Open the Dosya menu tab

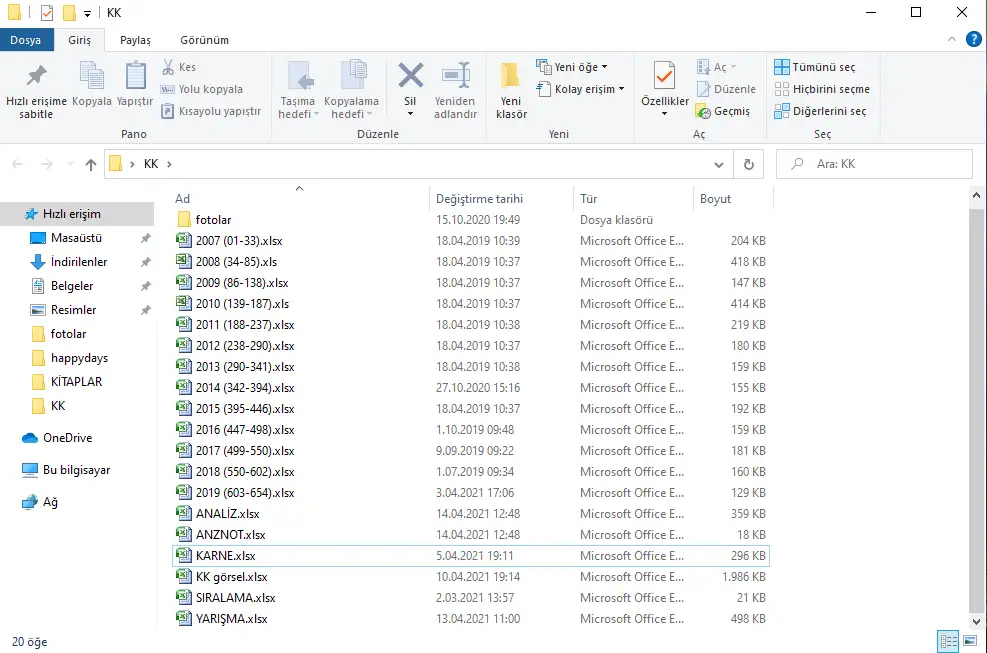pyautogui.click(x=26, y=40)
